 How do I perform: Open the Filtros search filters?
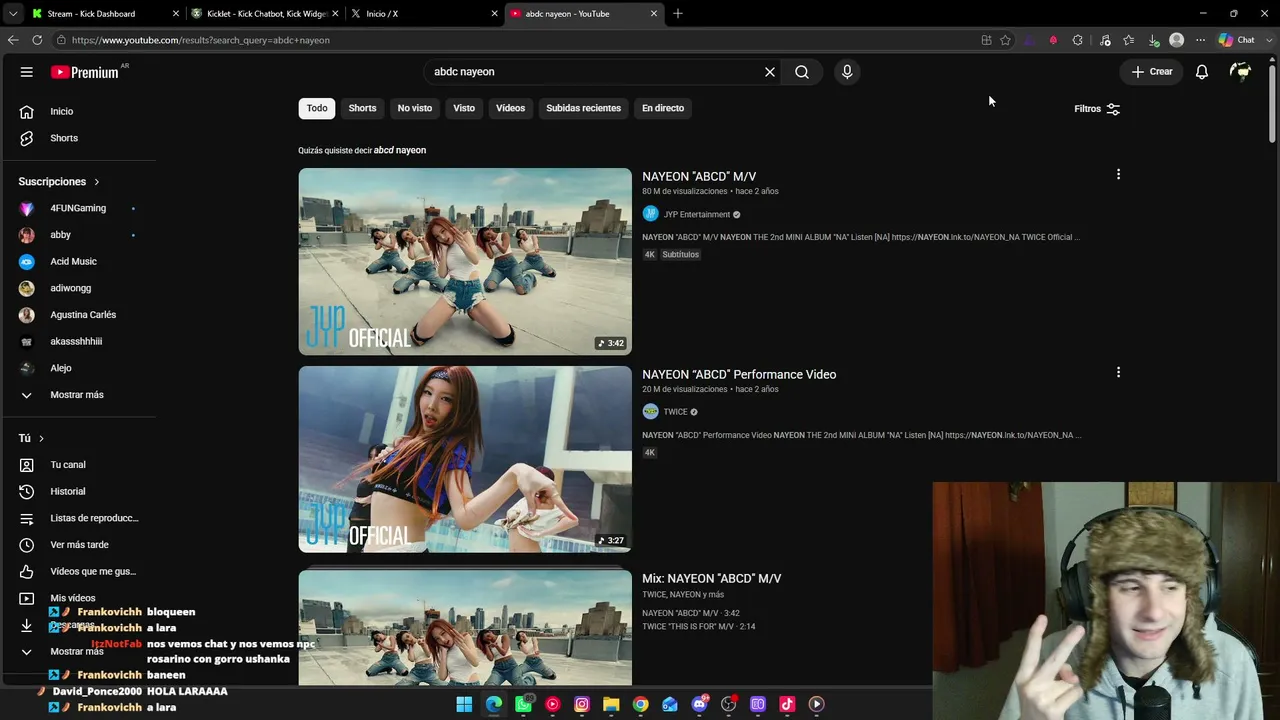(1097, 109)
